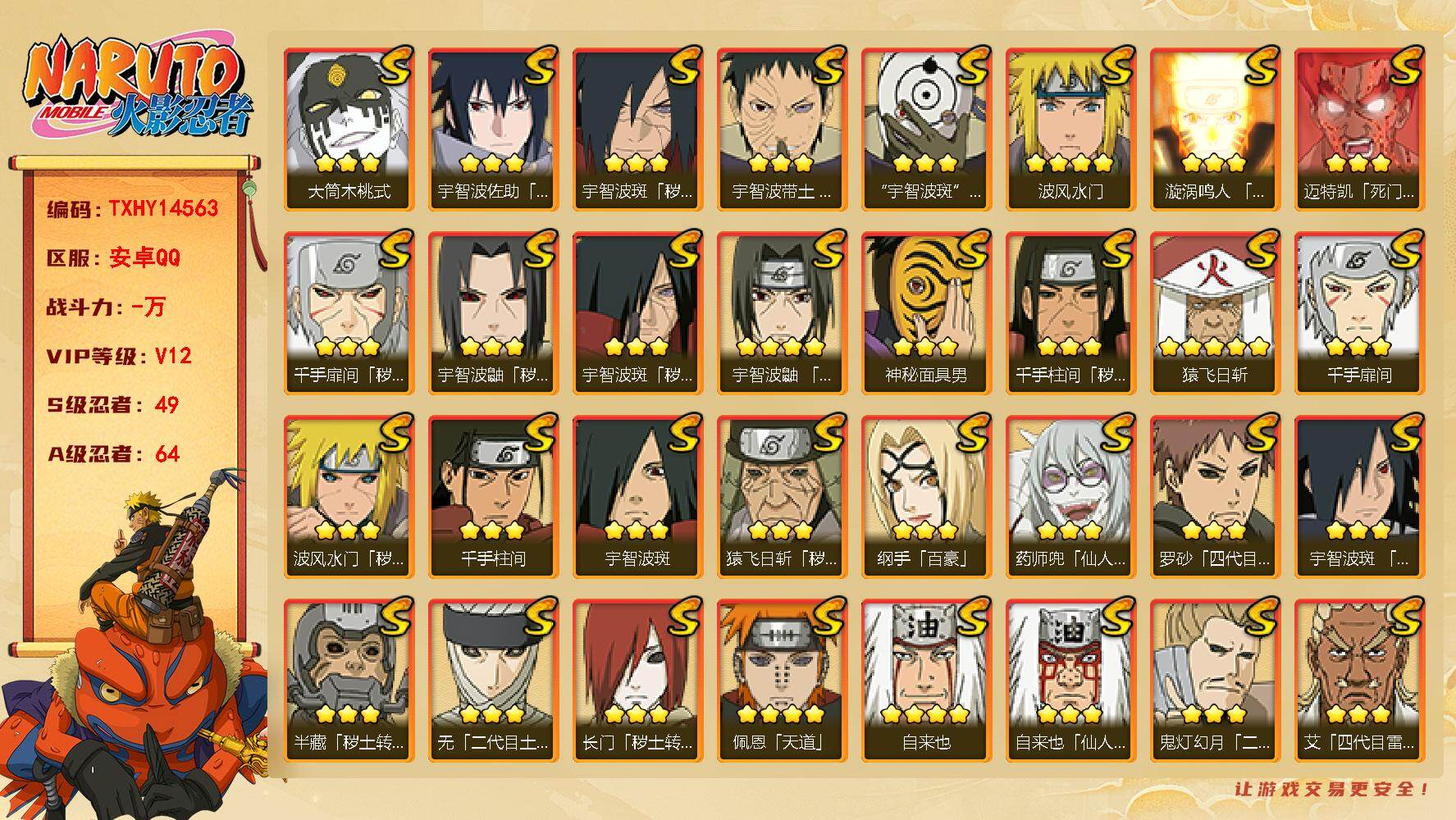Select the 半藏 masked ninja card
The height and width of the screenshot is (820, 1456).
tap(349, 681)
